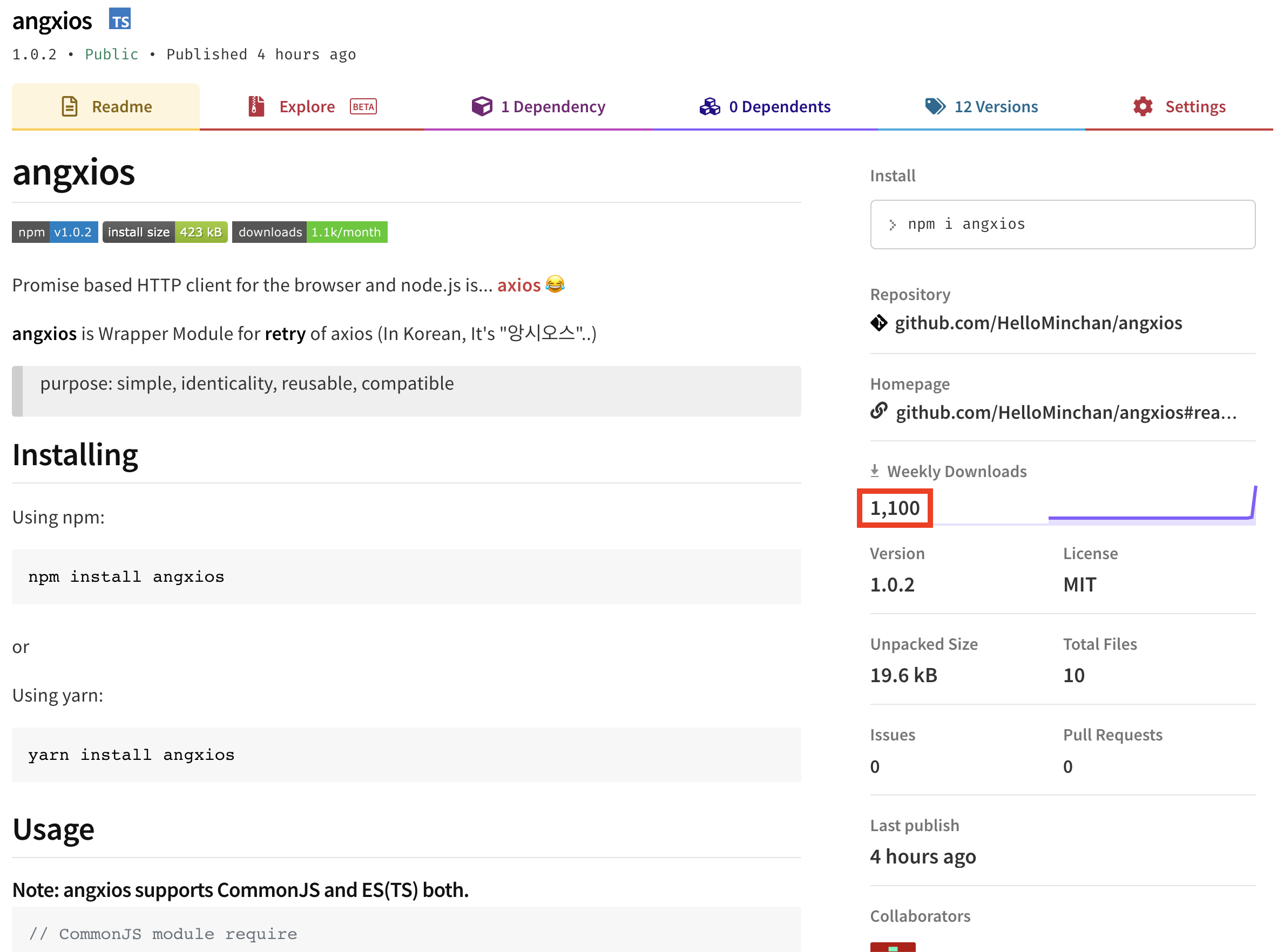
Task: Click the downloads 1.1k/month badge
Action: pos(309,232)
